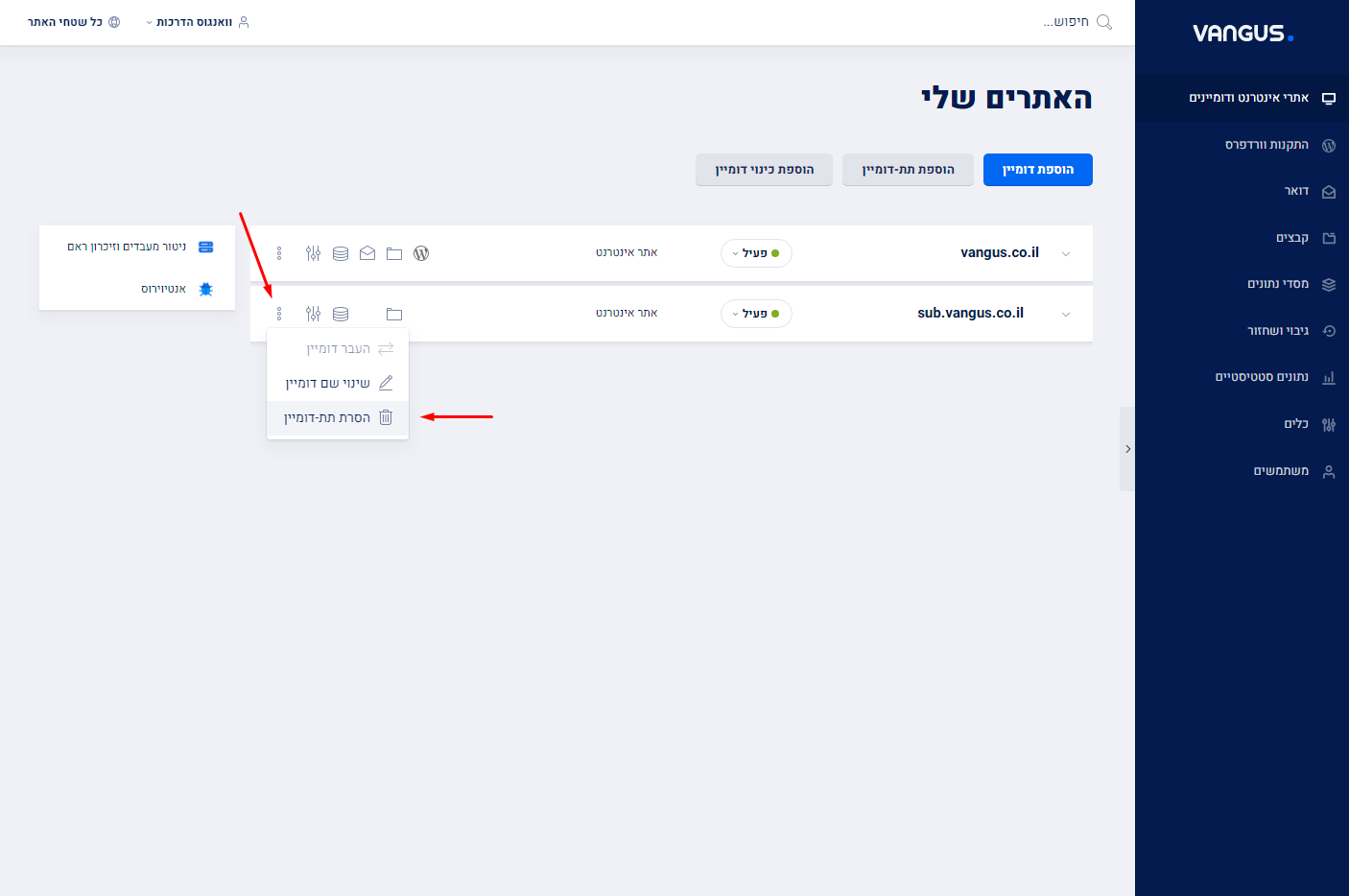
Task: Click אתר אינטרנט label in sub.vangus.co.il row
Action: 627,313
